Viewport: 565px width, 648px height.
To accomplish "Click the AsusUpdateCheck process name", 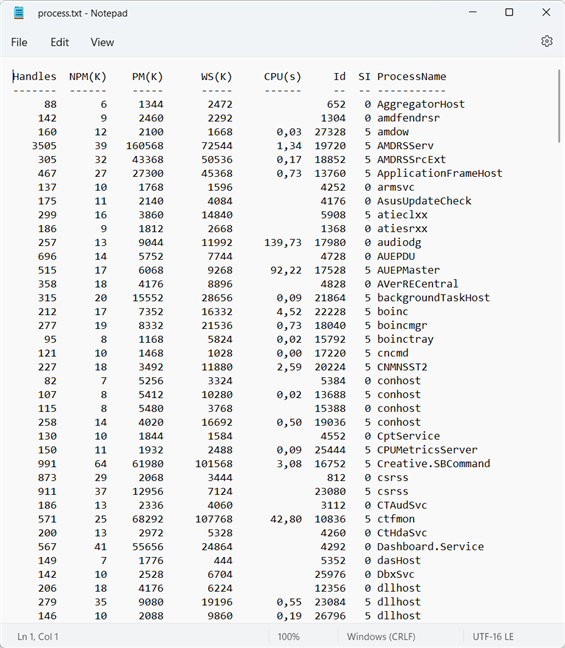I will click(424, 201).
